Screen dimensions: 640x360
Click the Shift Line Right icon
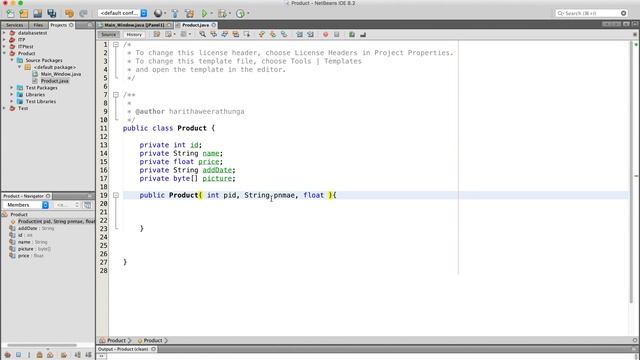tap(310, 35)
